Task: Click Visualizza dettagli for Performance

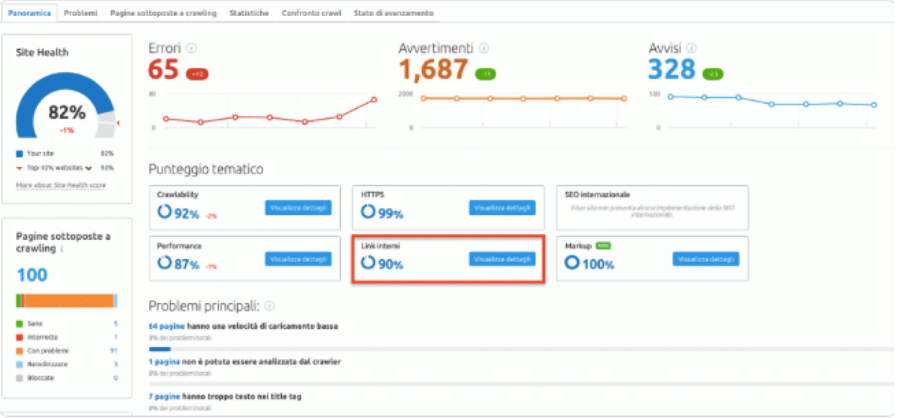Action: tap(298, 259)
